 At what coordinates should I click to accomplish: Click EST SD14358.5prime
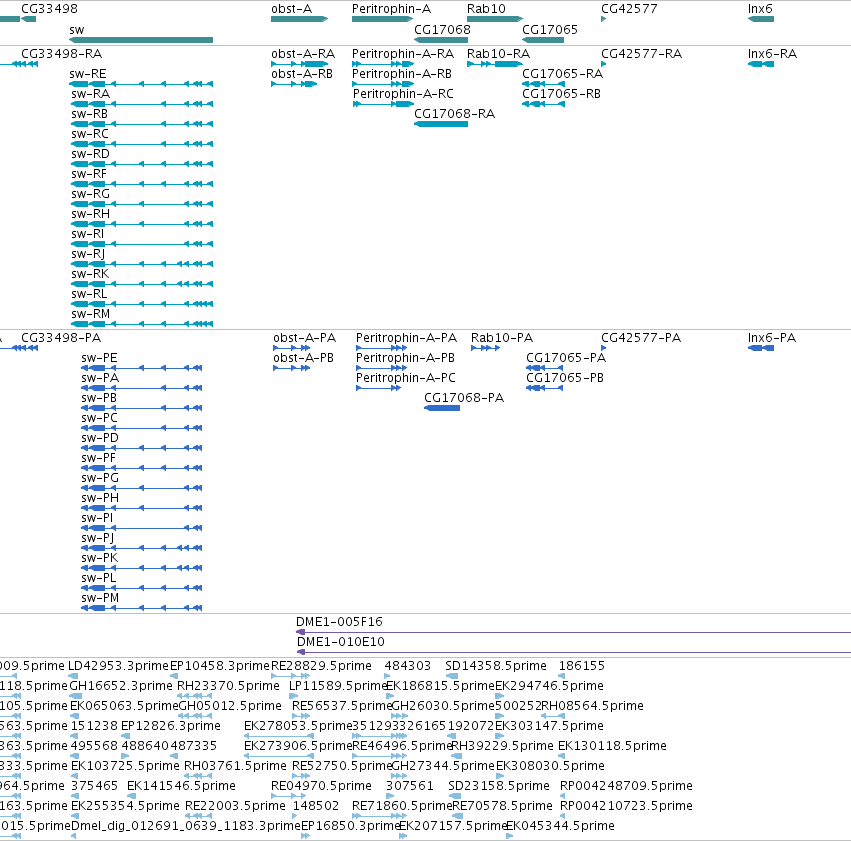coord(452,676)
